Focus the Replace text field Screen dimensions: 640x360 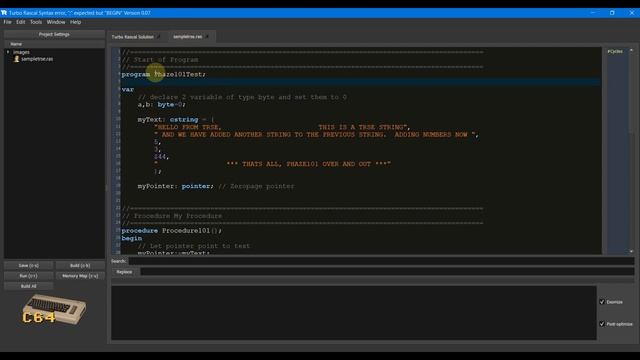click(x=387, y=271)
